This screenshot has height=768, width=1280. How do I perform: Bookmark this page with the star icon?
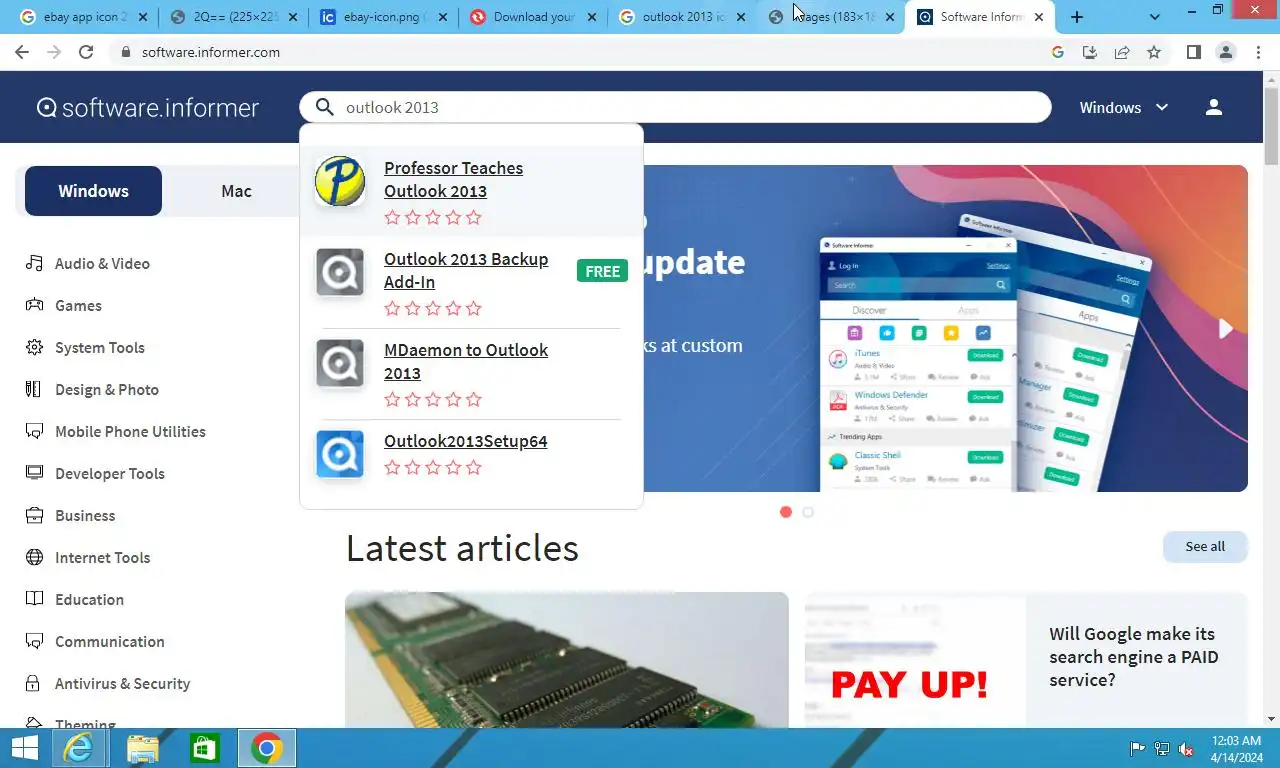point(1154,52)
